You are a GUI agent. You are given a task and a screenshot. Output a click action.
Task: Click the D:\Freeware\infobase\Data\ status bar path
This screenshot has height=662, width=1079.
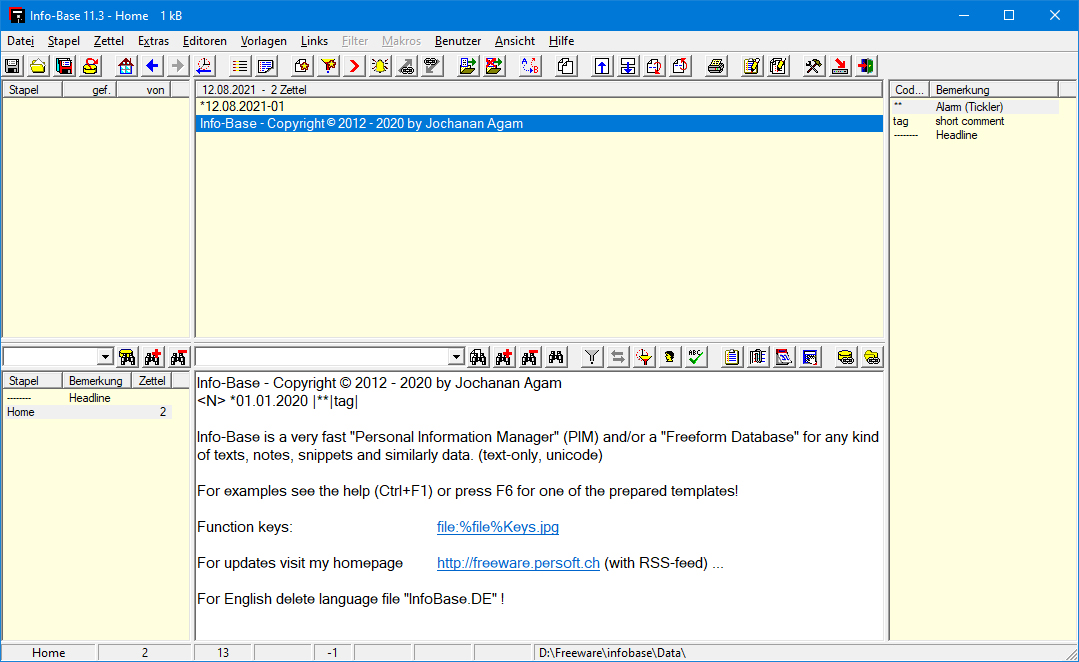click(x=612, y=652)
